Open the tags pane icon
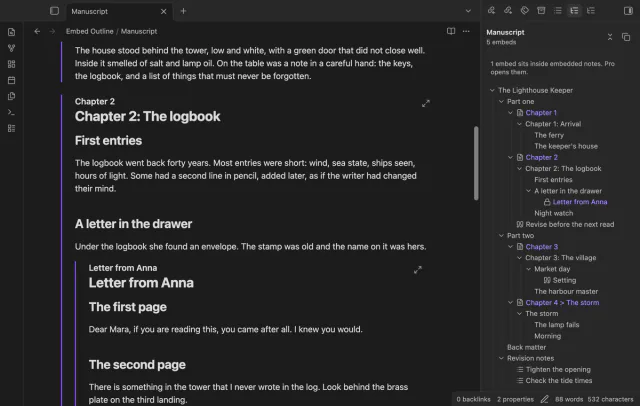 click(x=524, y=11)
